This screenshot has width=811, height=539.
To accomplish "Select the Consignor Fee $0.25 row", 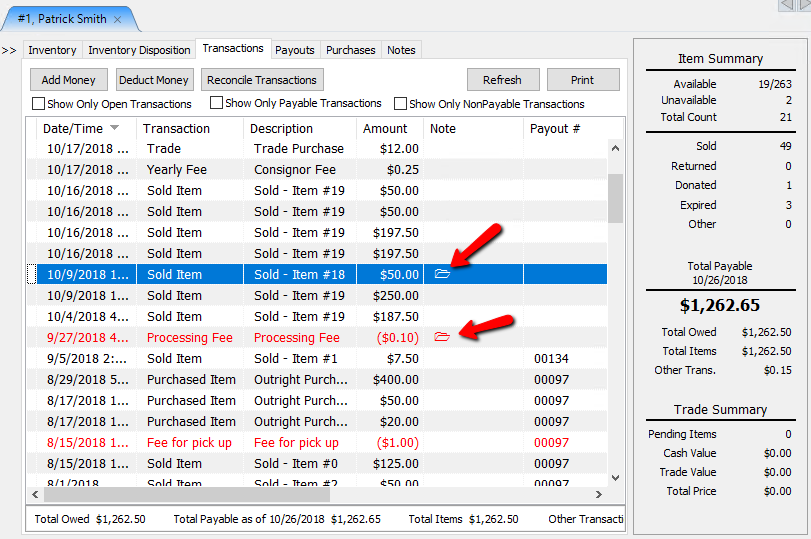I will 317,170.
